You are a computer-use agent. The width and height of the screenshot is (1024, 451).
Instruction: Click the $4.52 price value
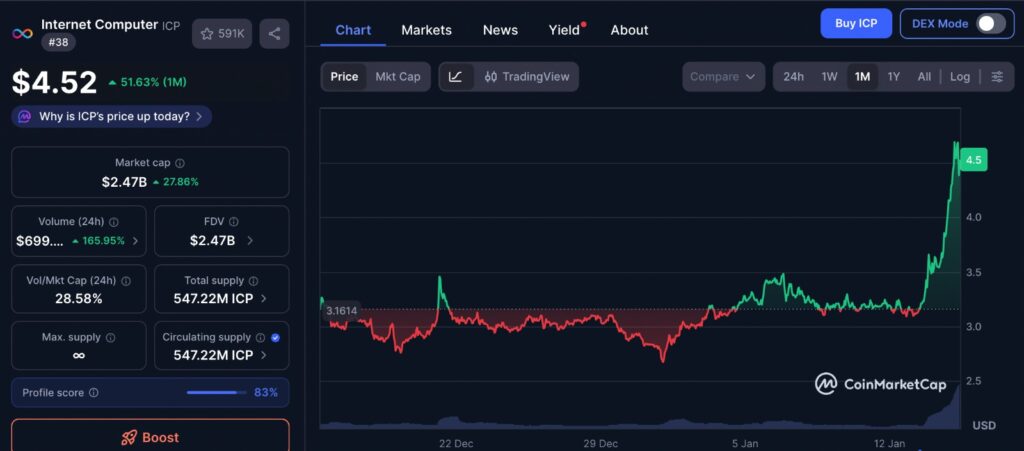click(x=55, y=82)
